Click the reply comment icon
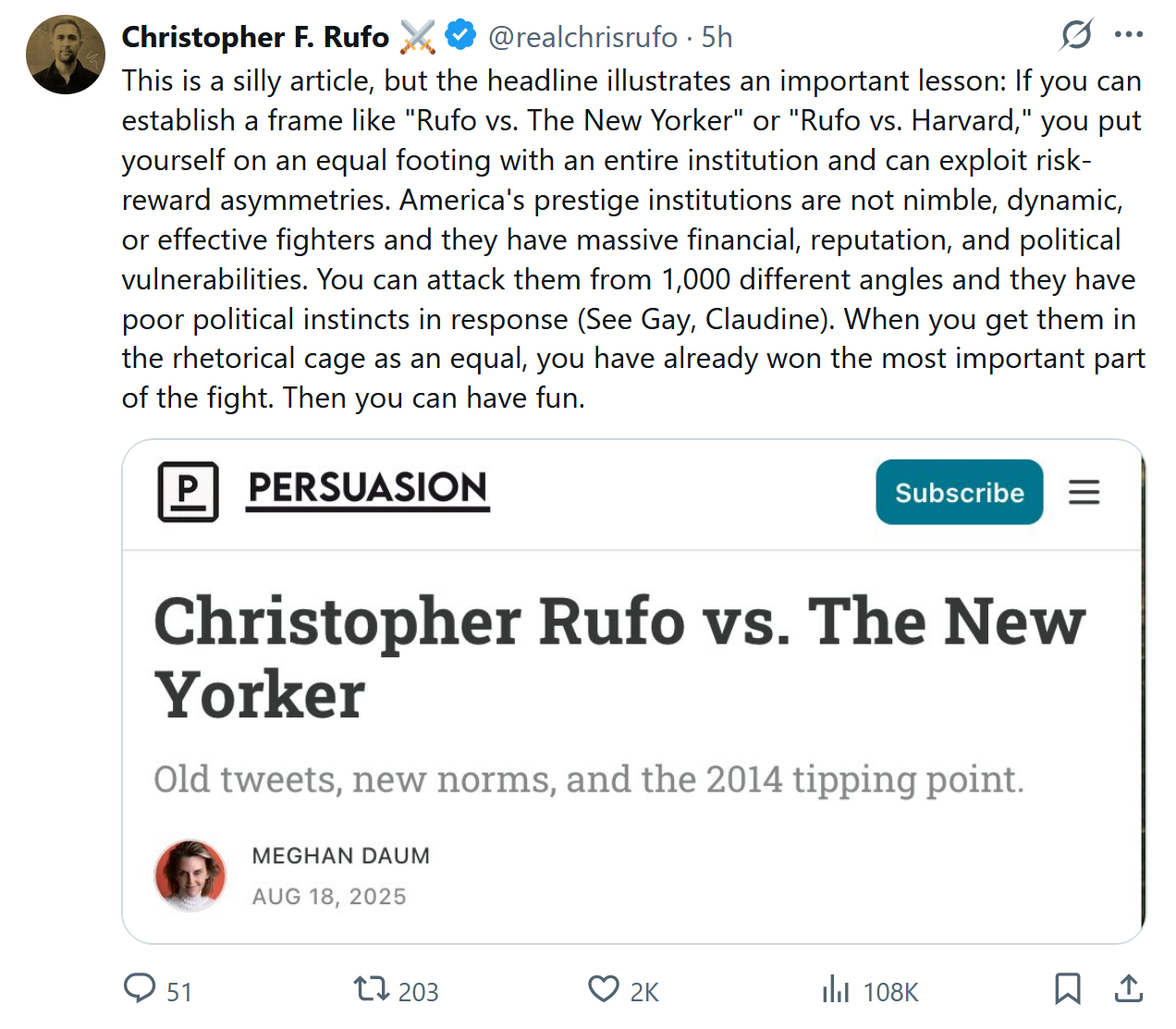The image size is (1176, 1029). (140, 988)
